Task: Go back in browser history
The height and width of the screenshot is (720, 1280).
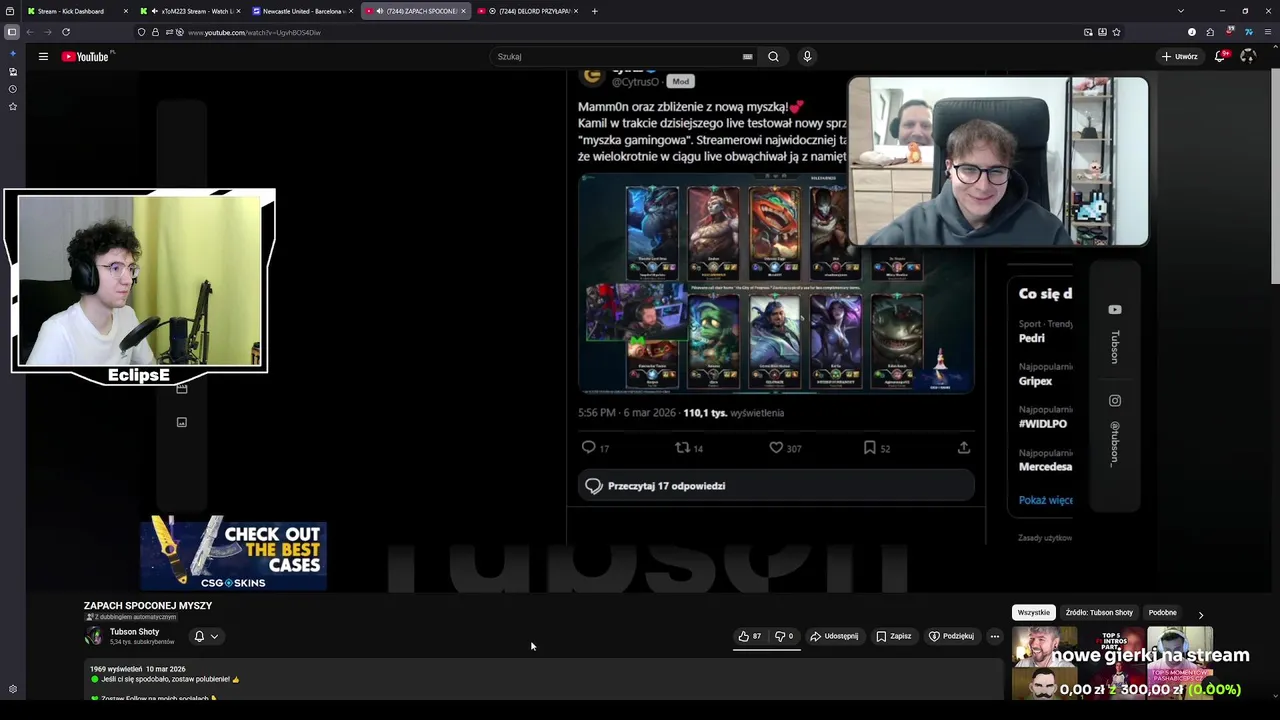Action: pyautogui.click(x=30, y=32)
